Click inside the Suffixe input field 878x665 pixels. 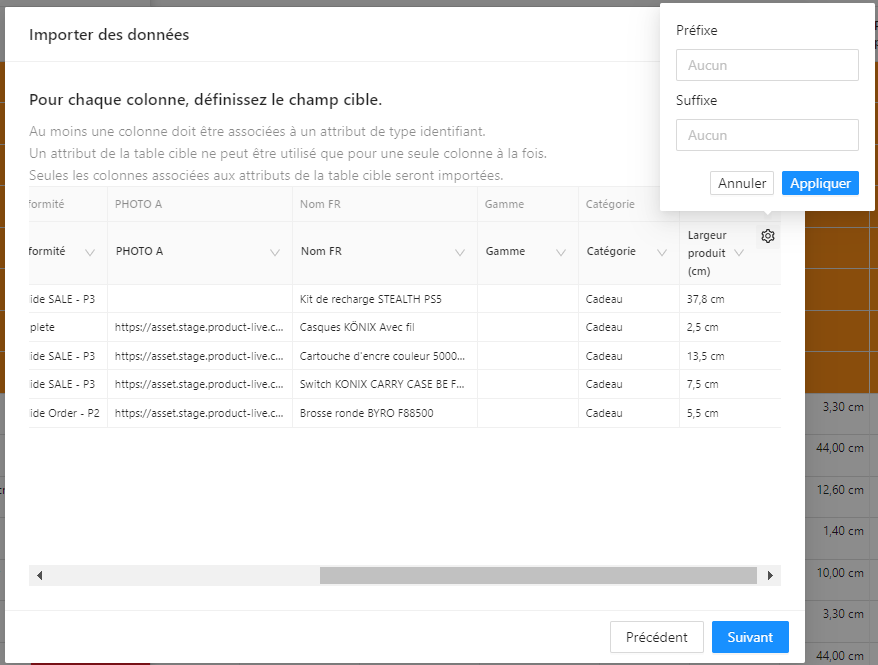(767, 135)
